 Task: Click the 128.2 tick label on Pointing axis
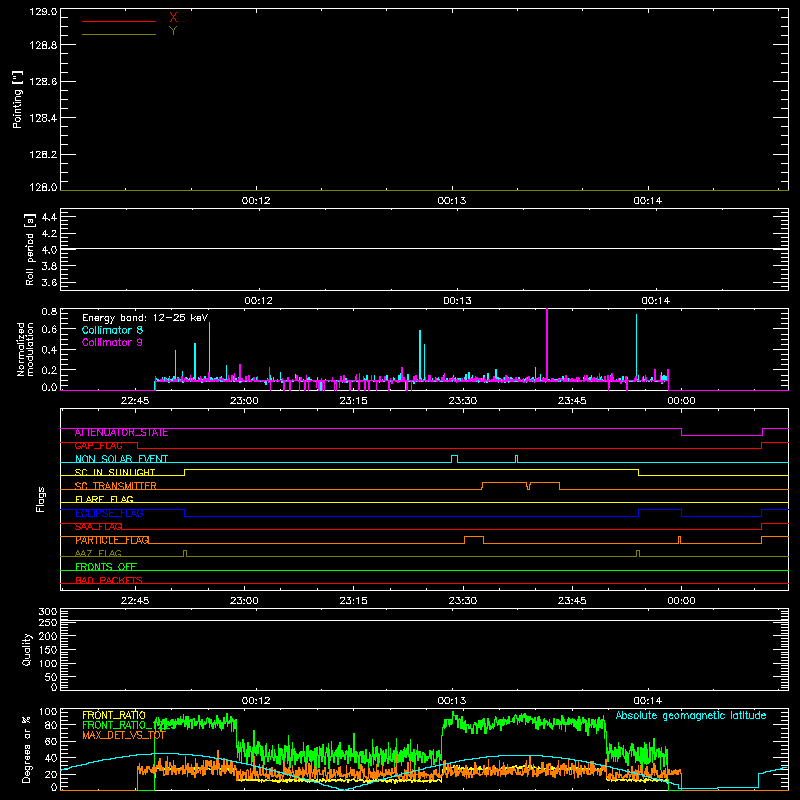point(43,155)
